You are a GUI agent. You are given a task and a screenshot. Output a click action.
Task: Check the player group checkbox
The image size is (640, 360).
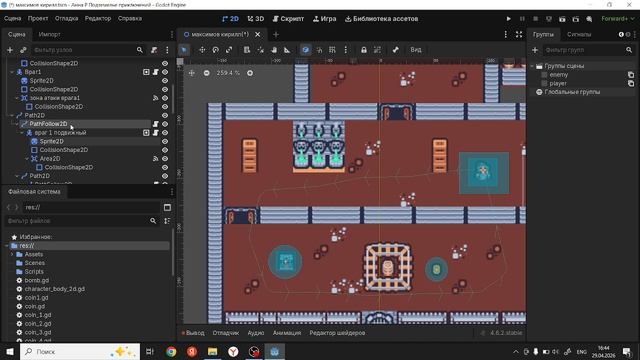pyautogui.click(x=544, y=84)
